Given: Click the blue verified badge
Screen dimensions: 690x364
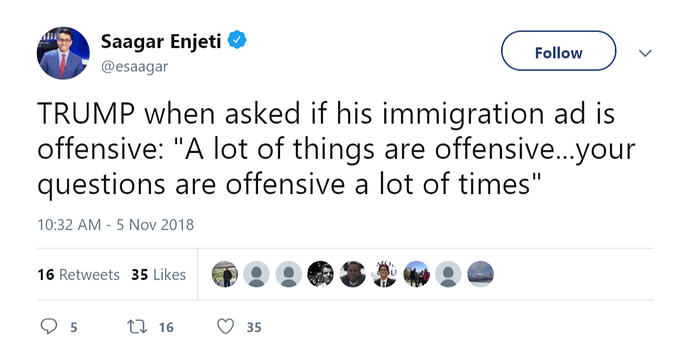Looking at the screenshot, I should click(237, 40).
